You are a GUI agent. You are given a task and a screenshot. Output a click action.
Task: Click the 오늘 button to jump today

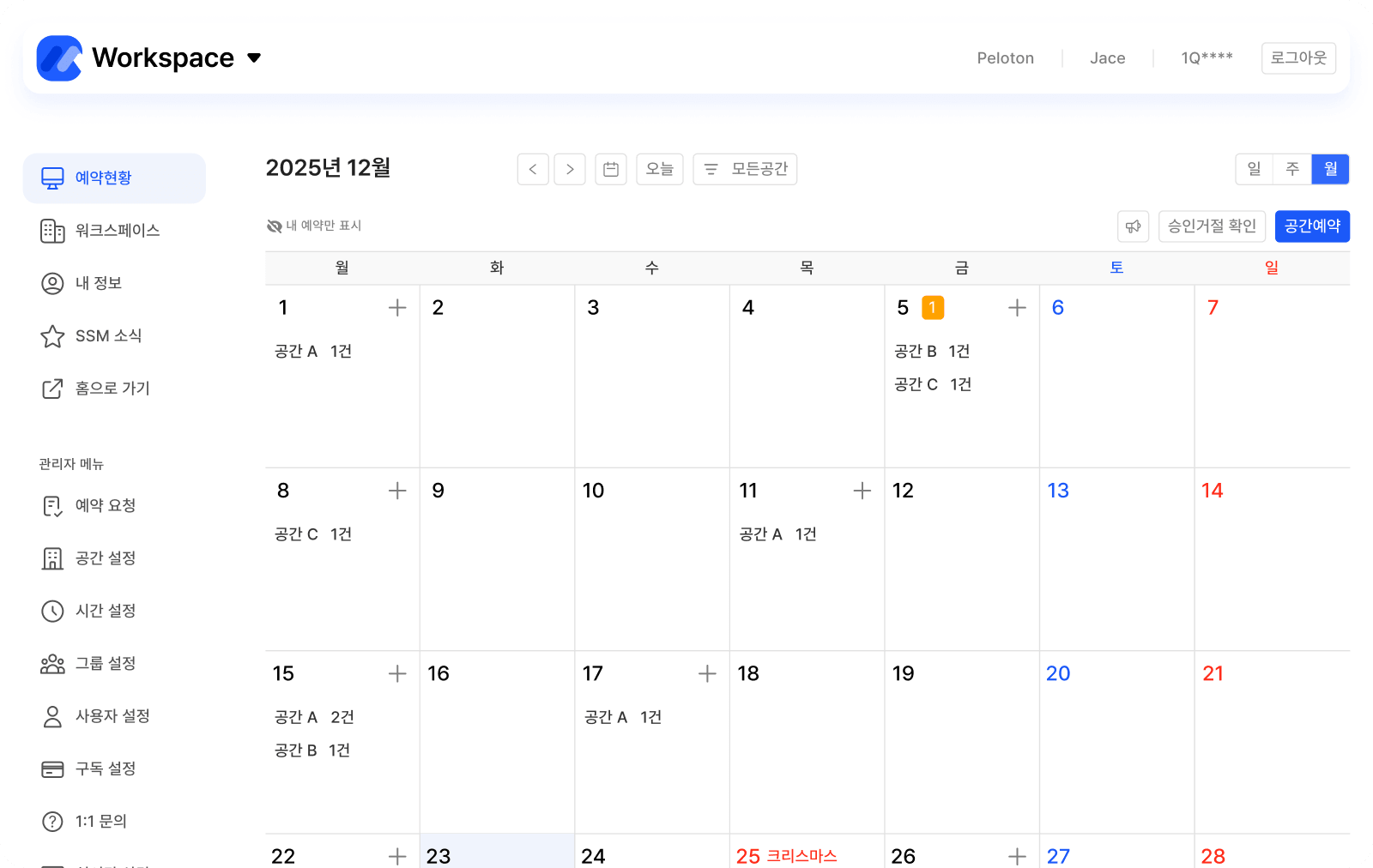pos(659,168)
